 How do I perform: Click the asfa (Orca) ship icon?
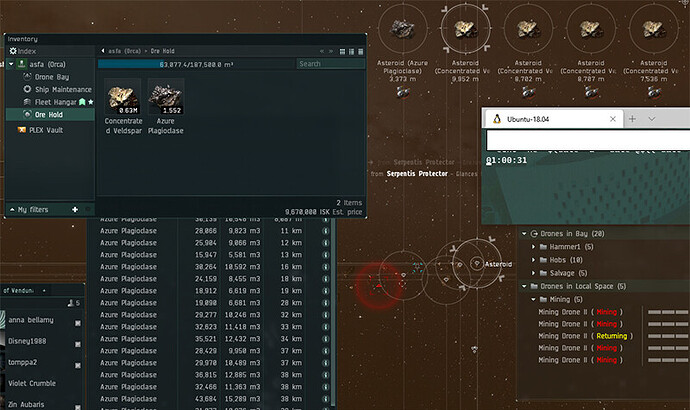[21, 64]
